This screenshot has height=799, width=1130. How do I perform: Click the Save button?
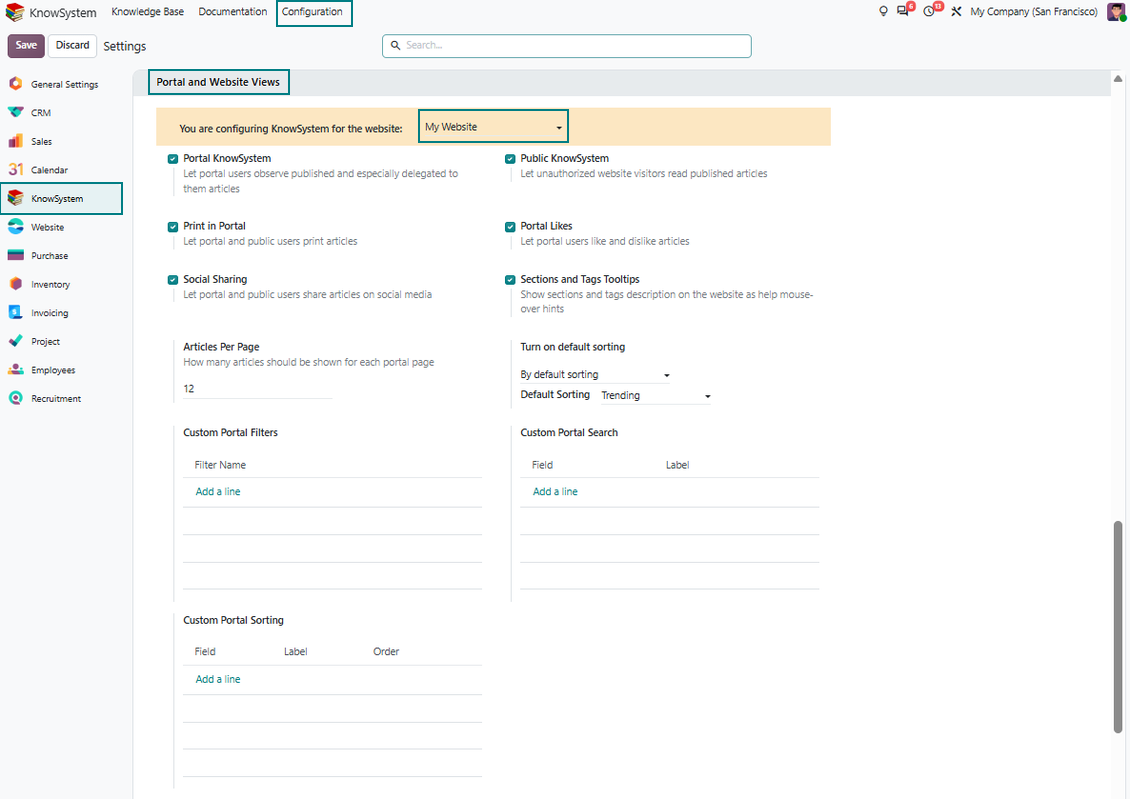(x=26, y=45)
